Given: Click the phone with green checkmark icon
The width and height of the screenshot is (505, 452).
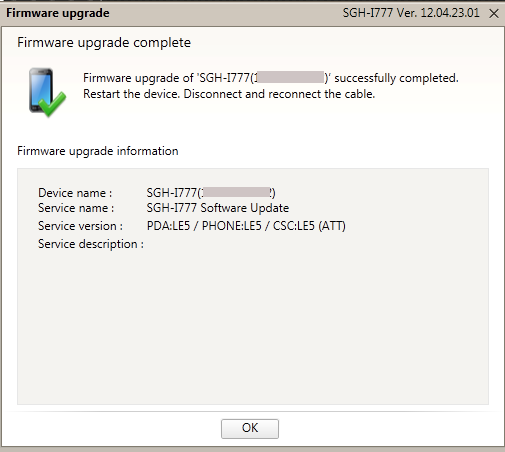Looking at the screenshot, I should click(x=47, y=92).
